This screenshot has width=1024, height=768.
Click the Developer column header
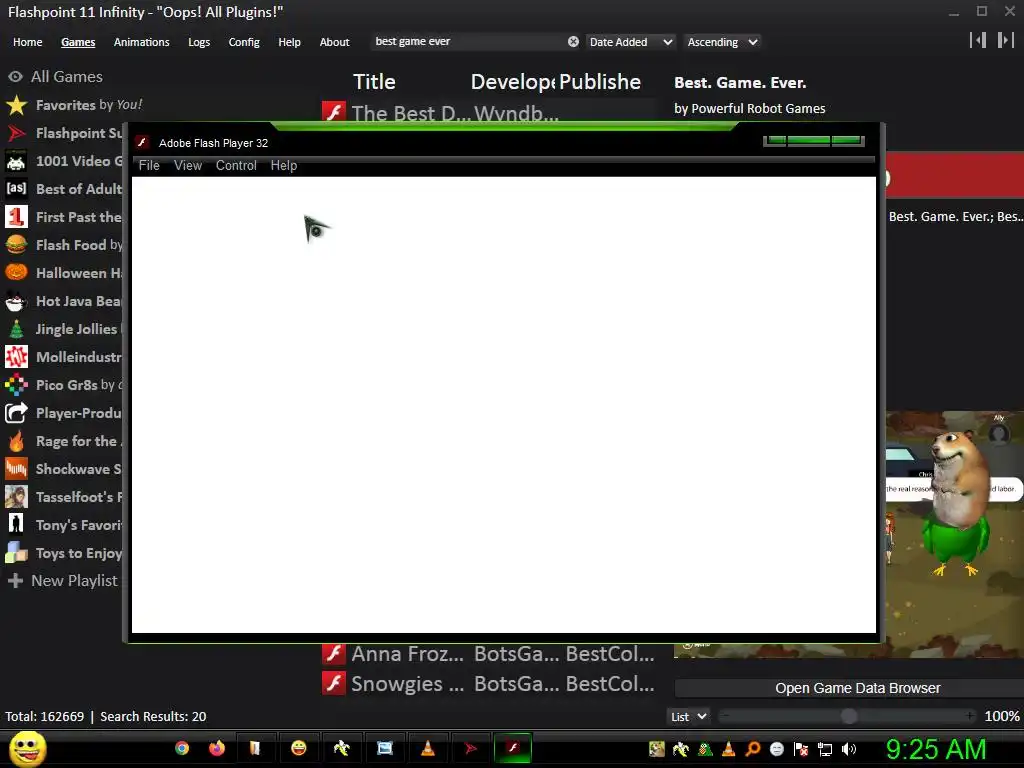coord(513,82)
